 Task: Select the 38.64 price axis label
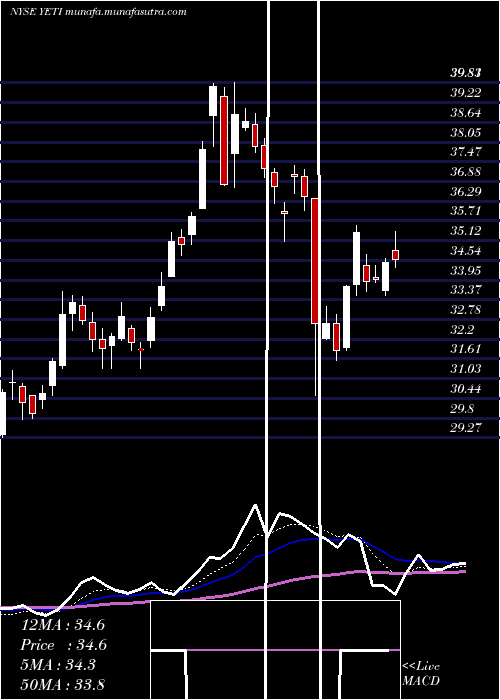click(x=465, y=112)
